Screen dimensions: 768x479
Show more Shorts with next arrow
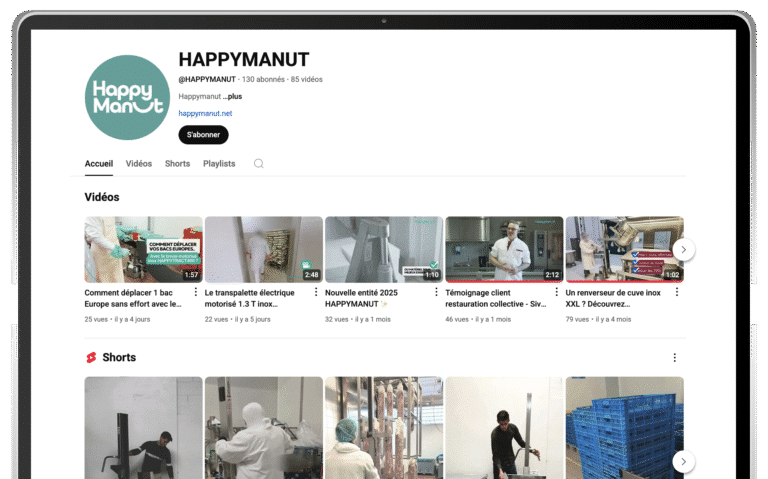(x=683, y=461)
